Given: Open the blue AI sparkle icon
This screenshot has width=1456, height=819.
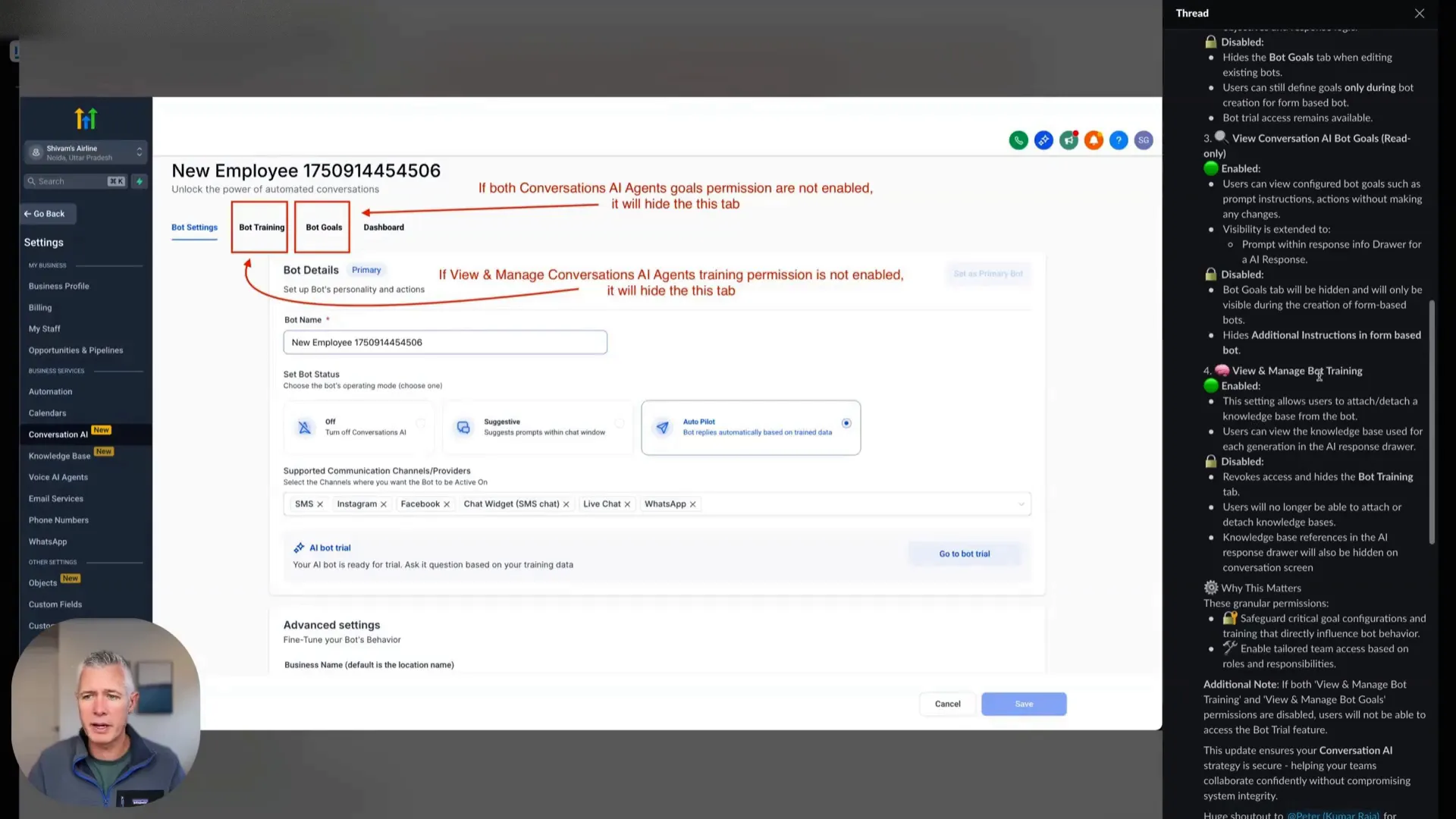Looking at the screenshot, I should click(x=1043, y=140).
